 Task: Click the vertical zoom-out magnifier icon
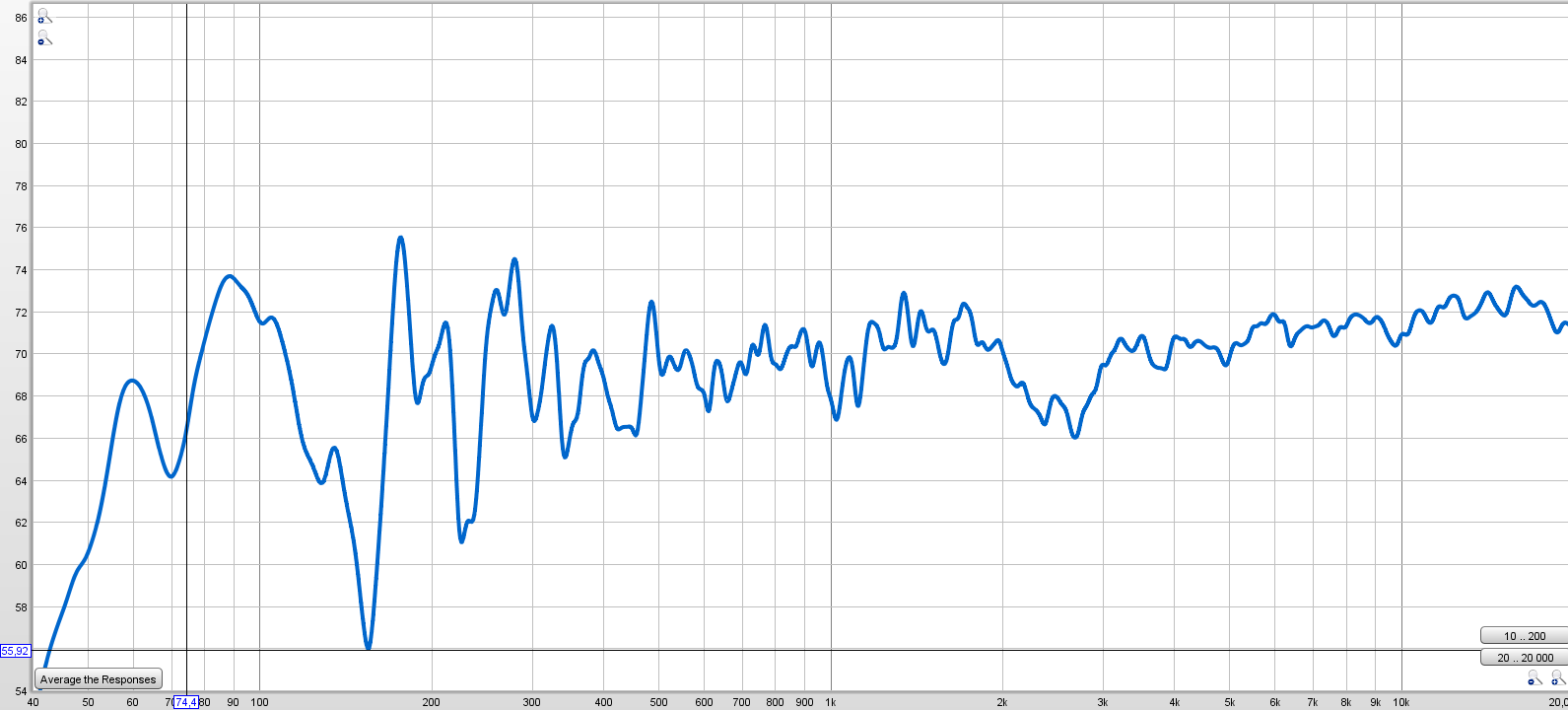point(43,37)
